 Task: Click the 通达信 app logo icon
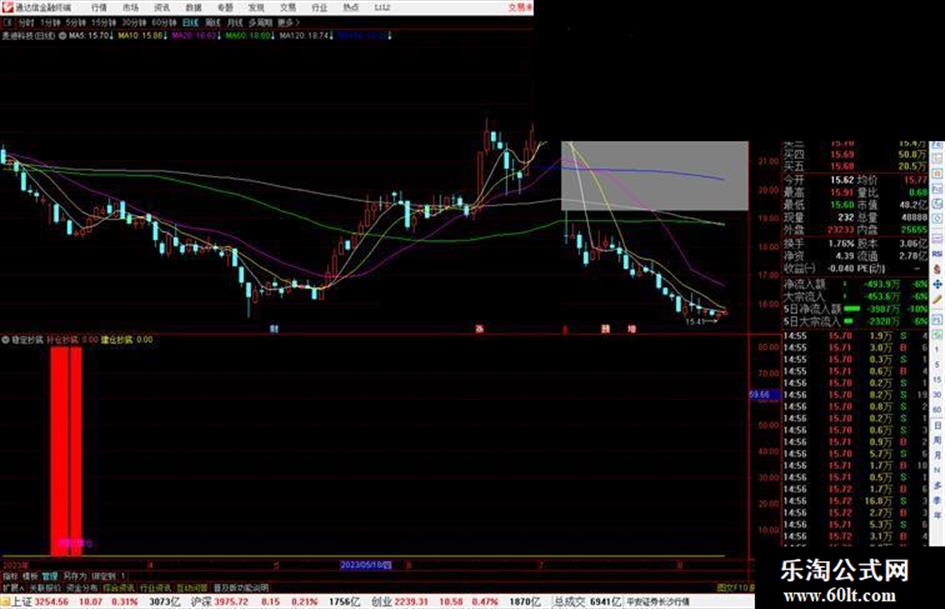[x=7, y=7]
